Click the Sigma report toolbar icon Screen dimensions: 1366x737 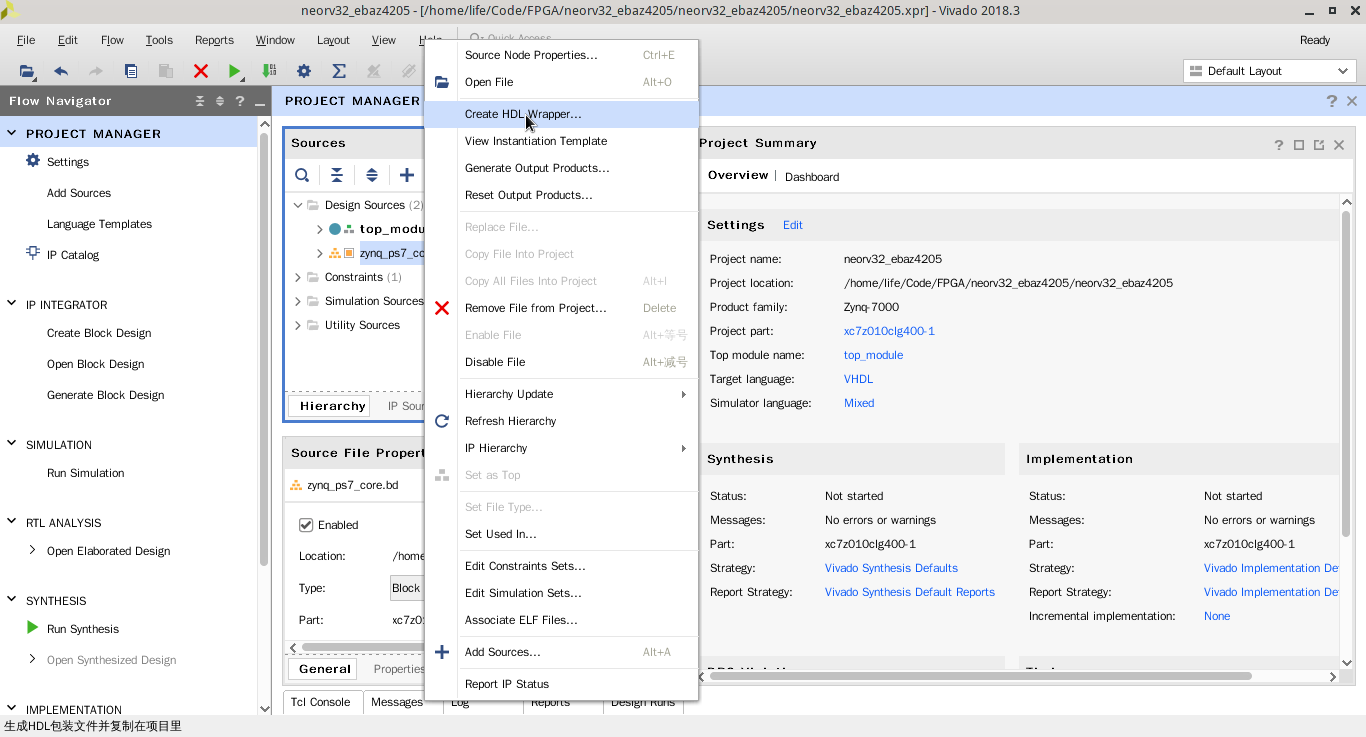pos(339,71)
